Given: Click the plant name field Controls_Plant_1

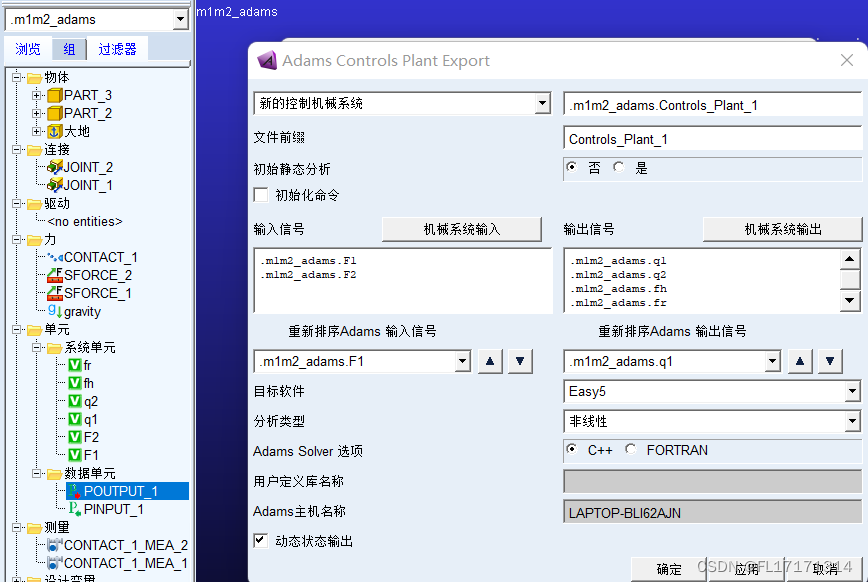Looking at the screenshot, I should 713,105.
